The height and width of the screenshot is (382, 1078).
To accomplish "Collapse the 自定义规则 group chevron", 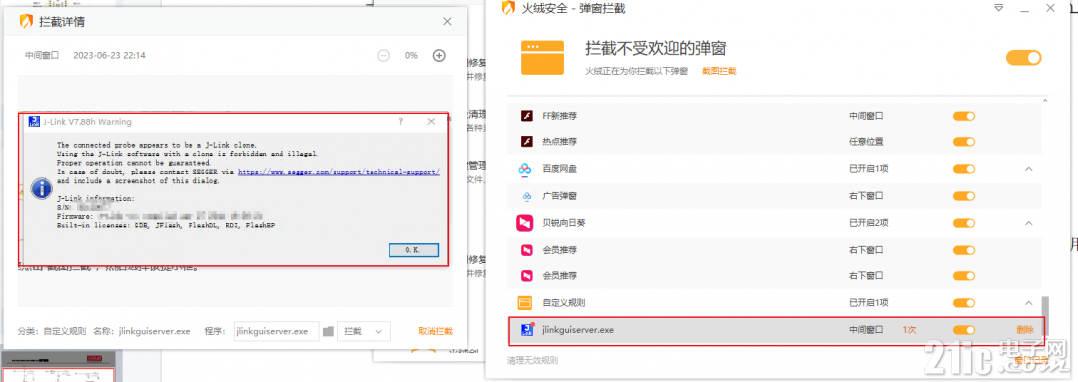I will (1029, 302).
